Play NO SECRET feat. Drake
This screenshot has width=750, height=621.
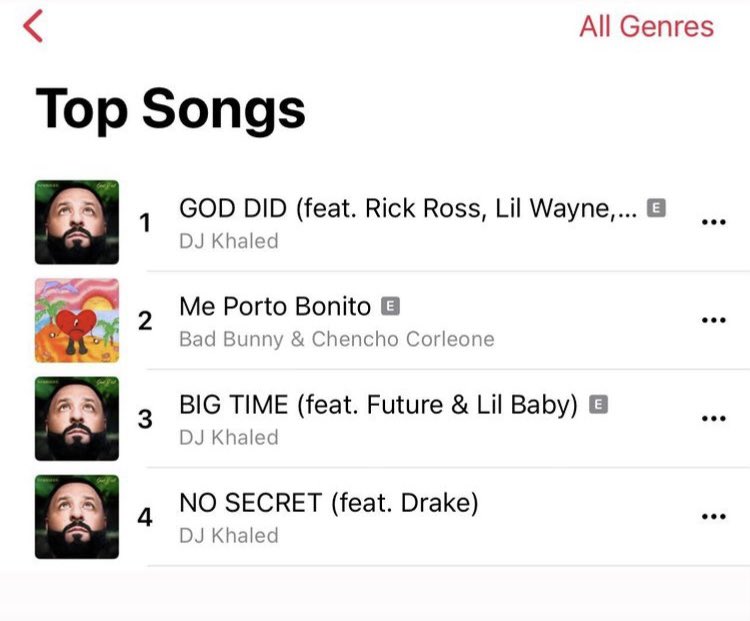tap(329, 503)
